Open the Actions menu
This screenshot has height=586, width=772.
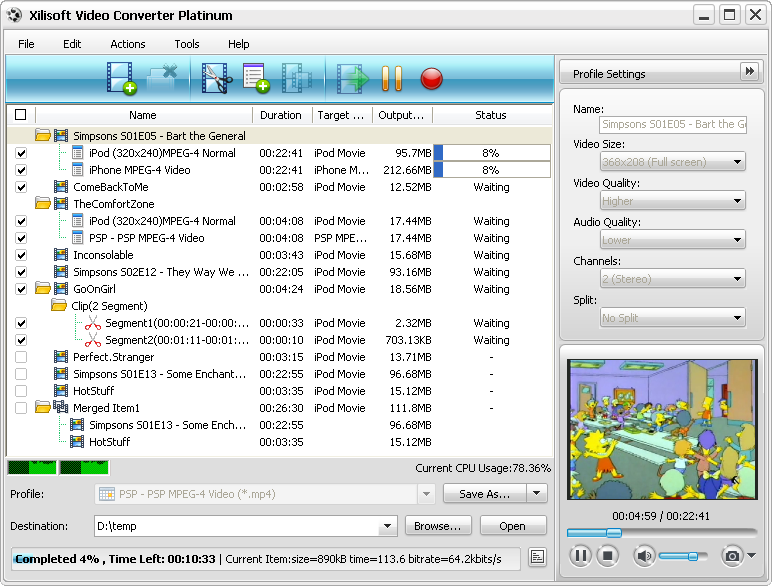pyautogui.click(x=128, y=44)
